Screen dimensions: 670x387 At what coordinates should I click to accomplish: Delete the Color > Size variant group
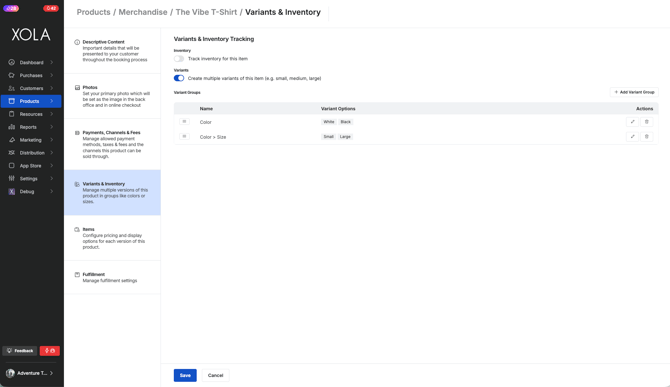(x=646, y=137)
